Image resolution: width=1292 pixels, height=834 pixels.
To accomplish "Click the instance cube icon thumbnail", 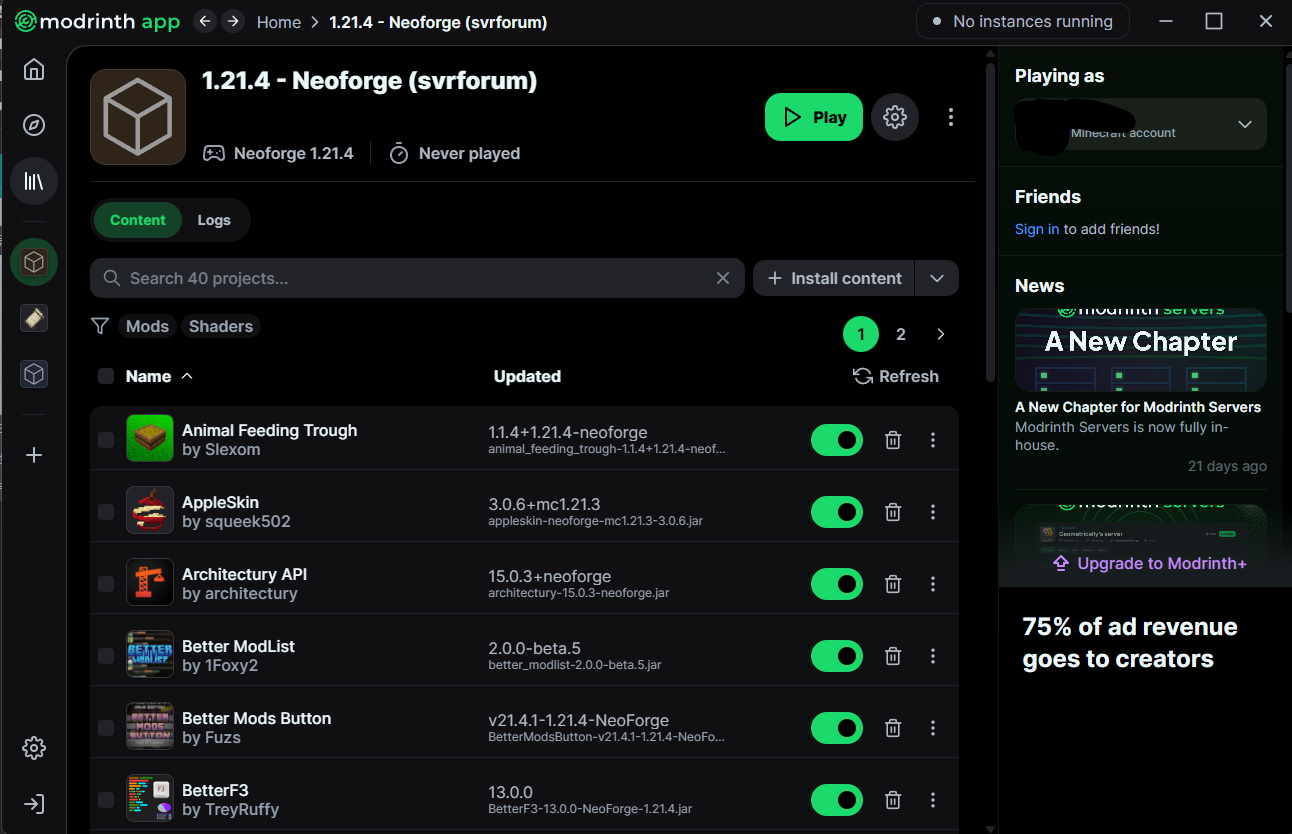I will [138, 117].
